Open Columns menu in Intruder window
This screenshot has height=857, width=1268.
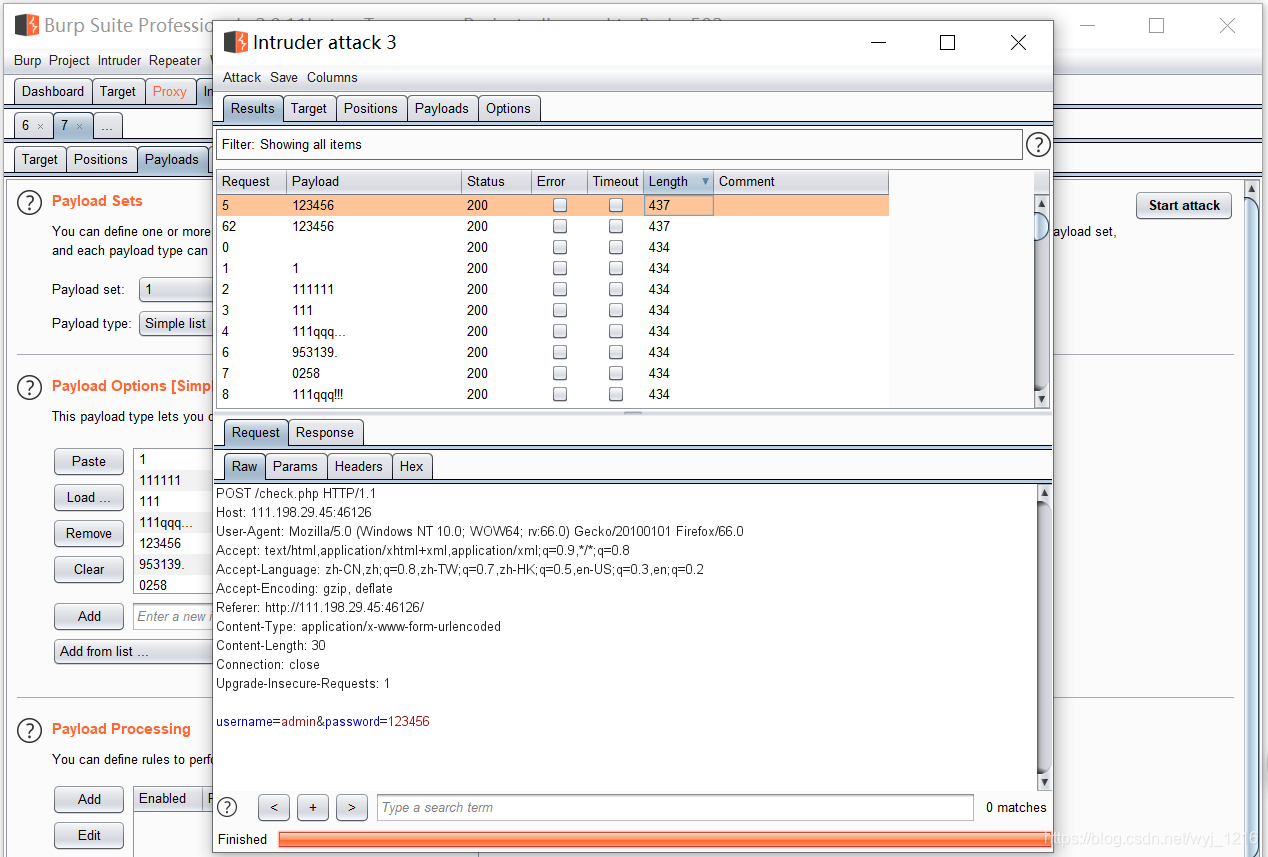332,77
